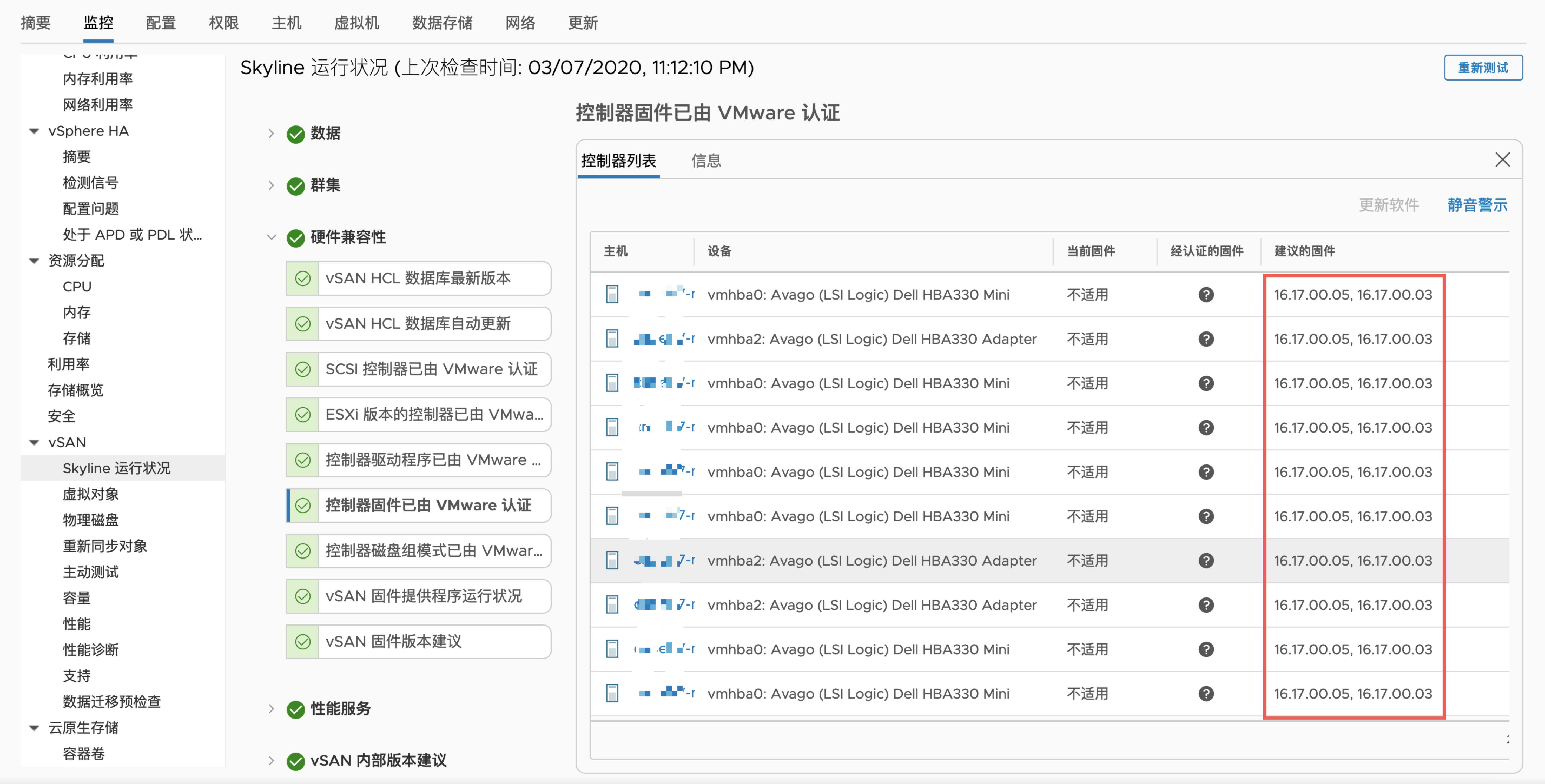Viewport: 1545px width, 784px height.
Task: Click the 设备 column header
Action: coord(719,251)
